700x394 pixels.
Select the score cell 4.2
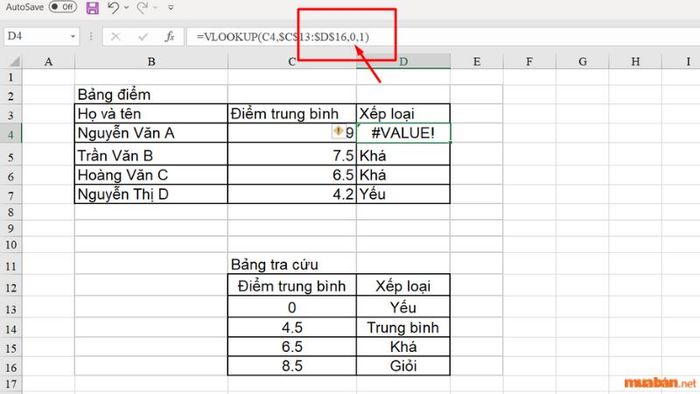[292, 194]
